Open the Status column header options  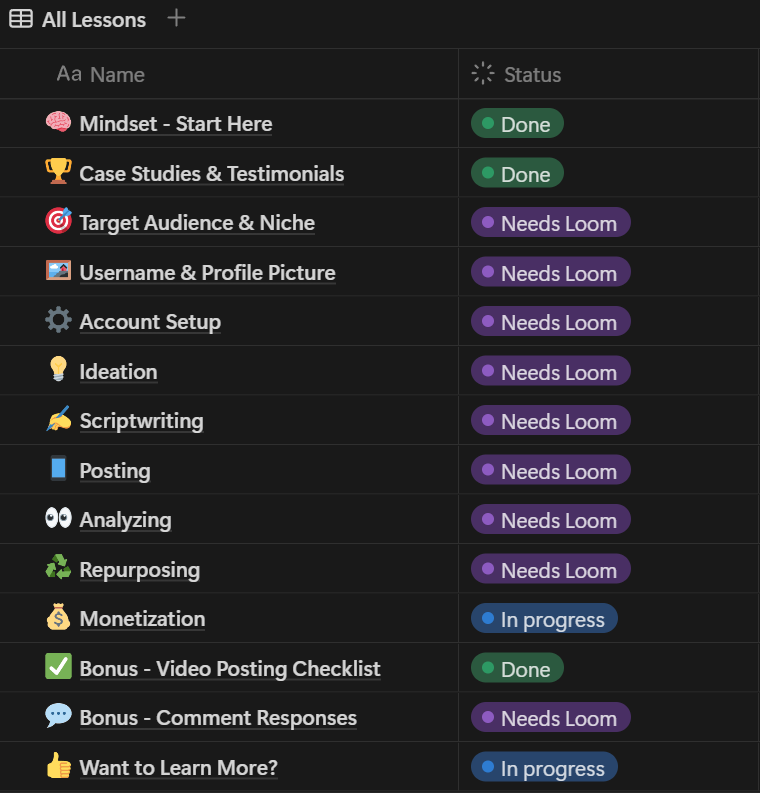tap(532, 74)
